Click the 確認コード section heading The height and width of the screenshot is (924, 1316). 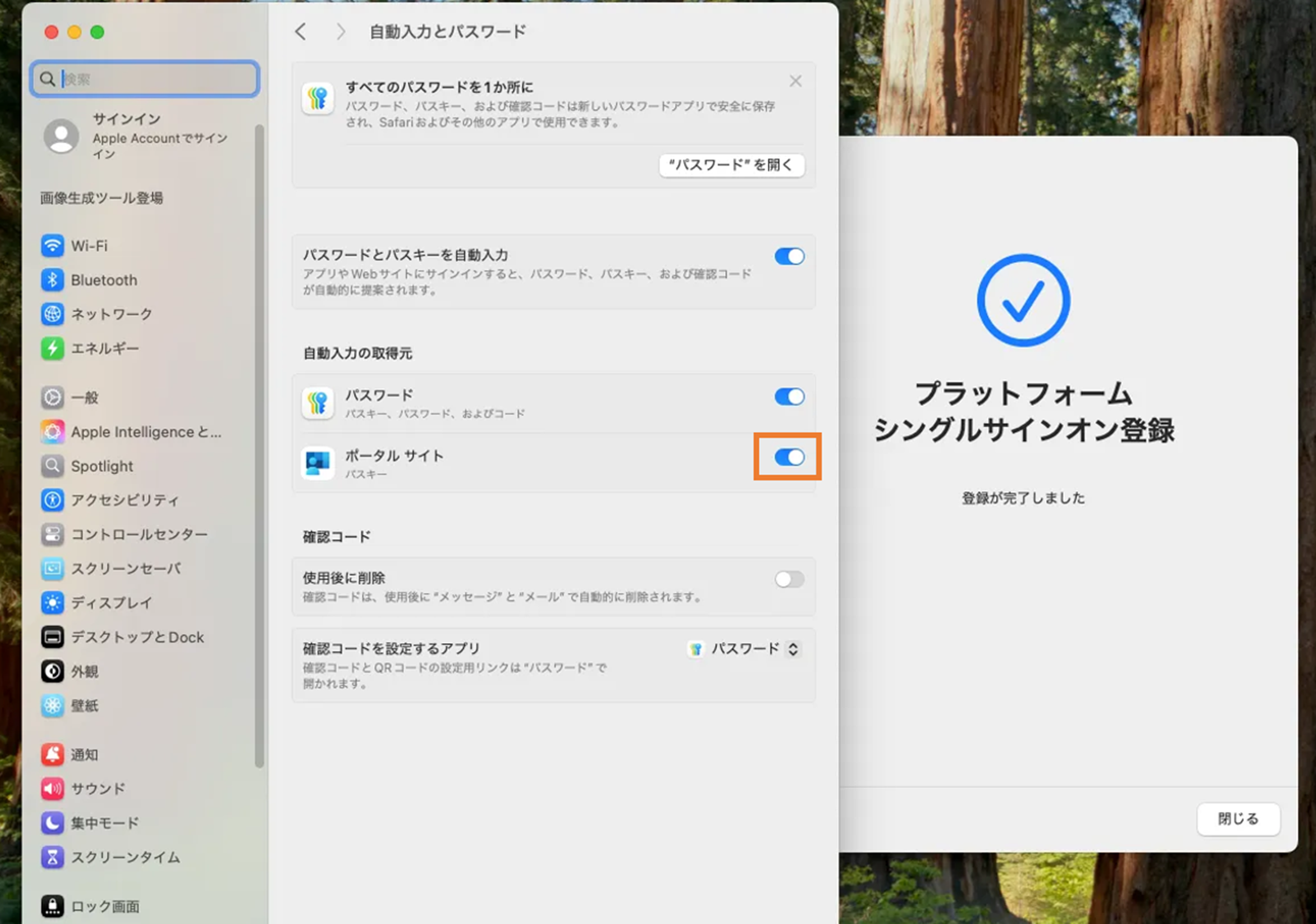[x=336, y=537]
